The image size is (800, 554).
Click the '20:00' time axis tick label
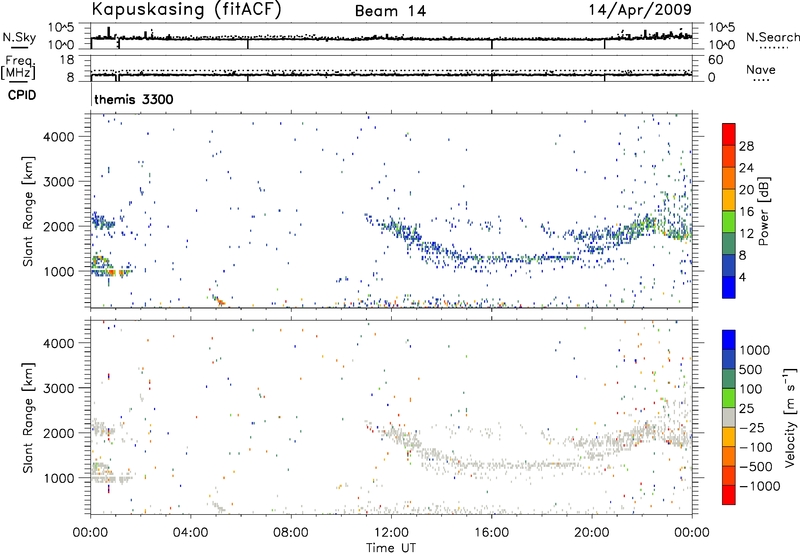click(591, 533)
